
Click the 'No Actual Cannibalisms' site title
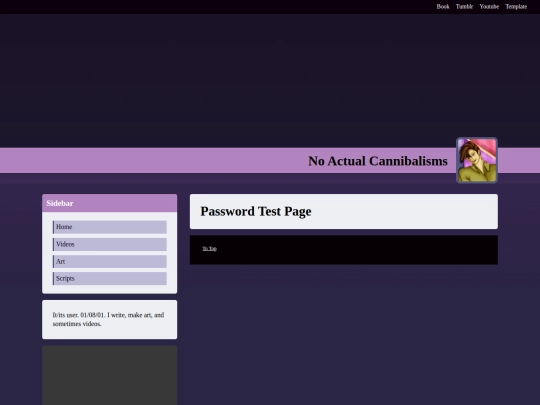(378, 161)
